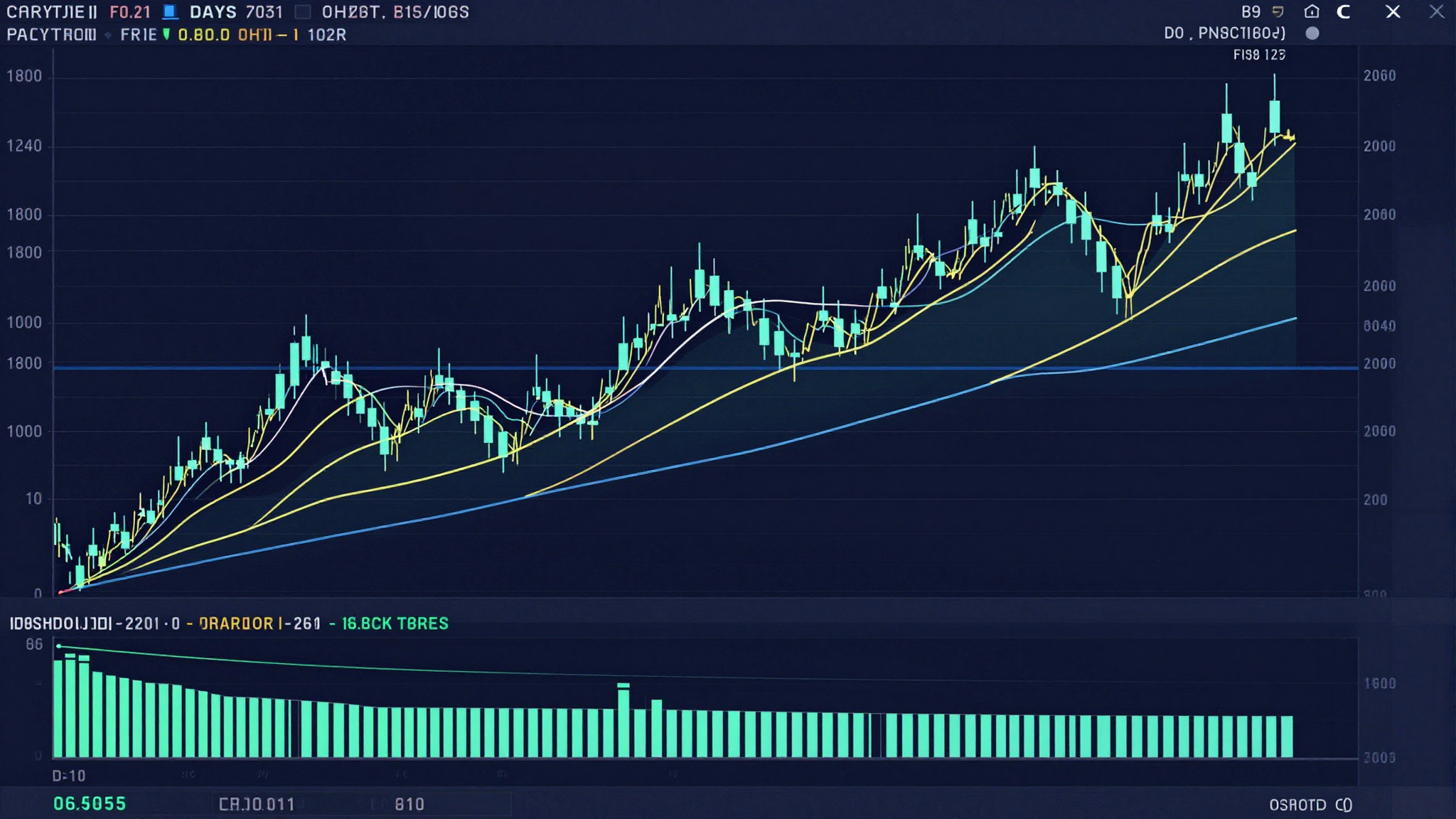Click the crescent C icon in the top bar
1456x819 pixels.
tap(1344, 11)
